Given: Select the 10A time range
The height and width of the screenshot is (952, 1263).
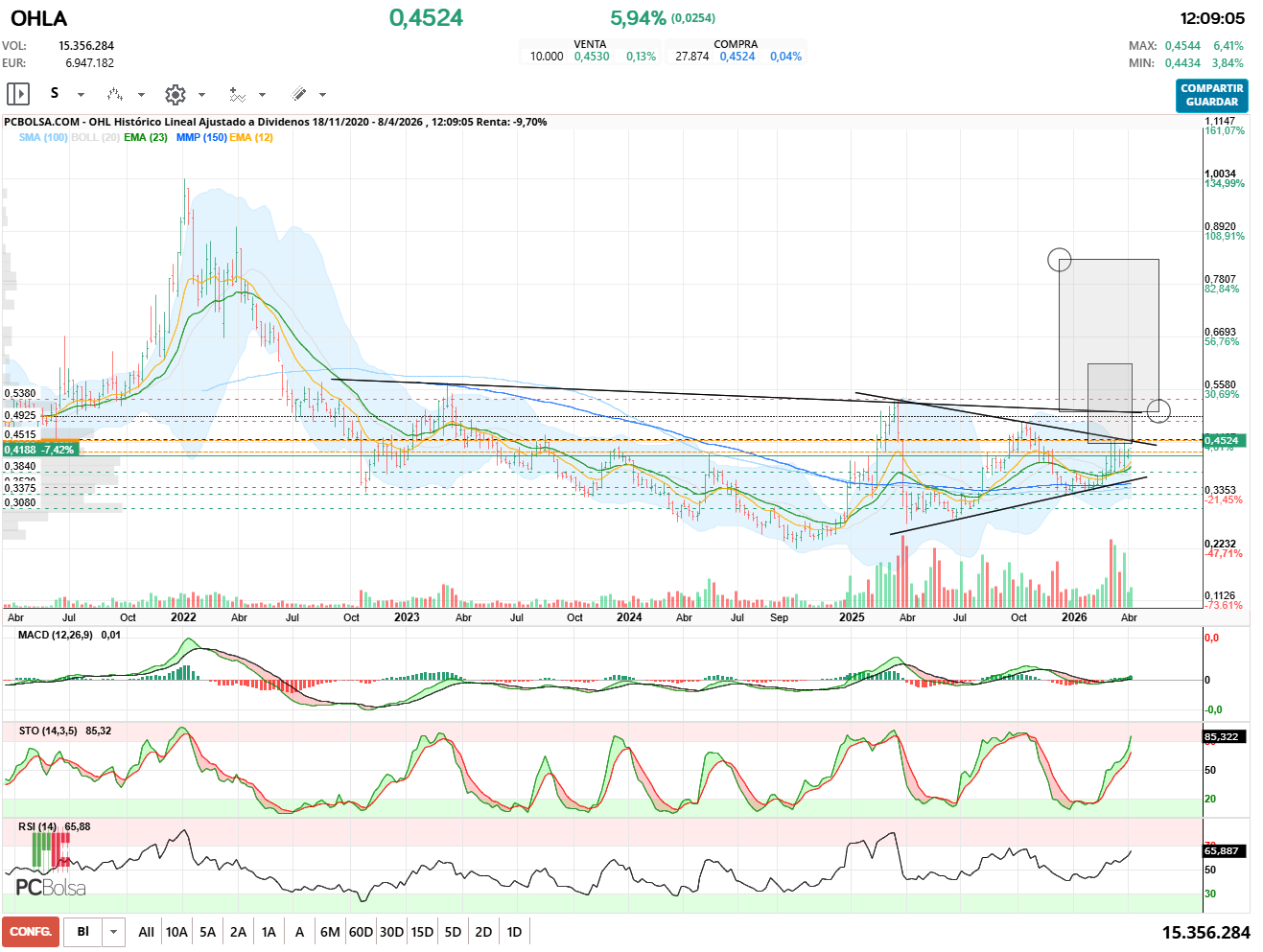Looking at the screenshot, I should point(176,932).
